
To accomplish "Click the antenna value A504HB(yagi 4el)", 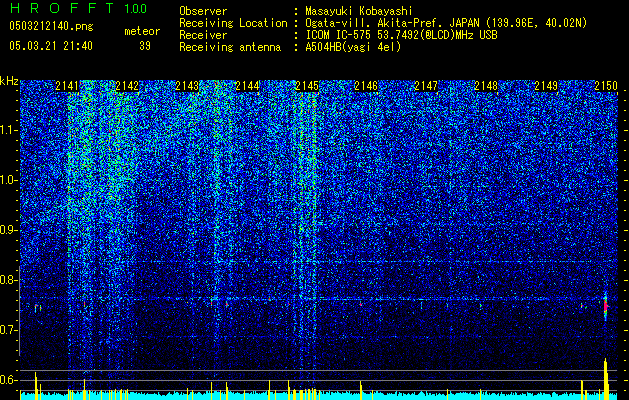I will [x=353, y=47].
